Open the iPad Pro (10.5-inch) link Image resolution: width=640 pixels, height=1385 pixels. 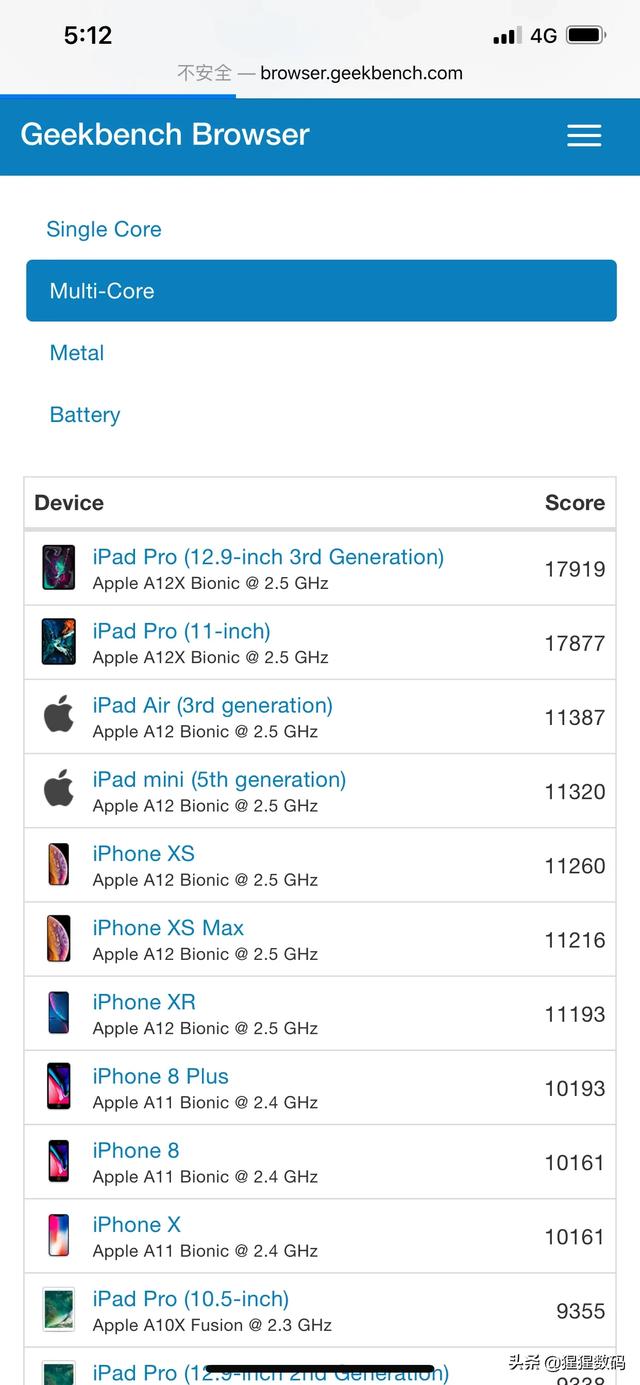click(x=191, y=1298)
